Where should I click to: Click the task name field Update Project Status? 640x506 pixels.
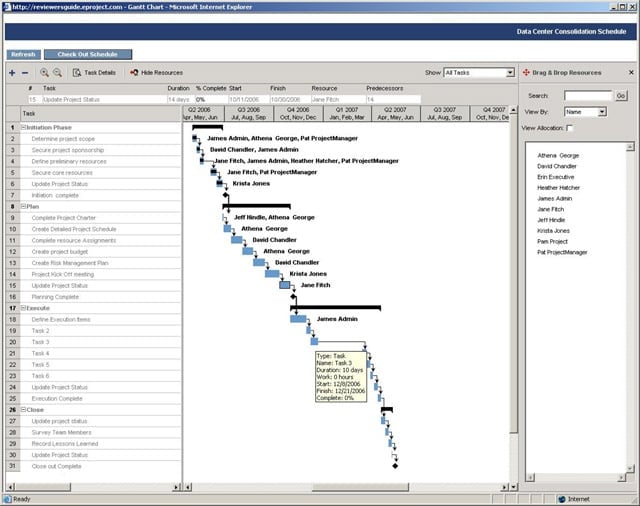tap(103, 100)
